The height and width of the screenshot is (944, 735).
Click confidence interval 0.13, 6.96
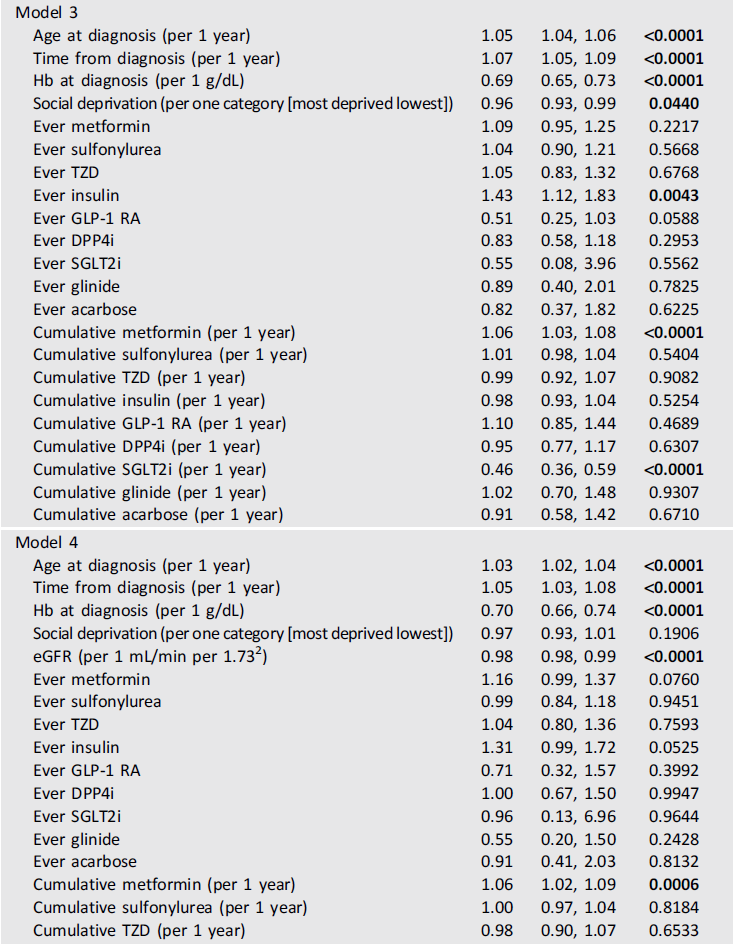coord(572,816)
